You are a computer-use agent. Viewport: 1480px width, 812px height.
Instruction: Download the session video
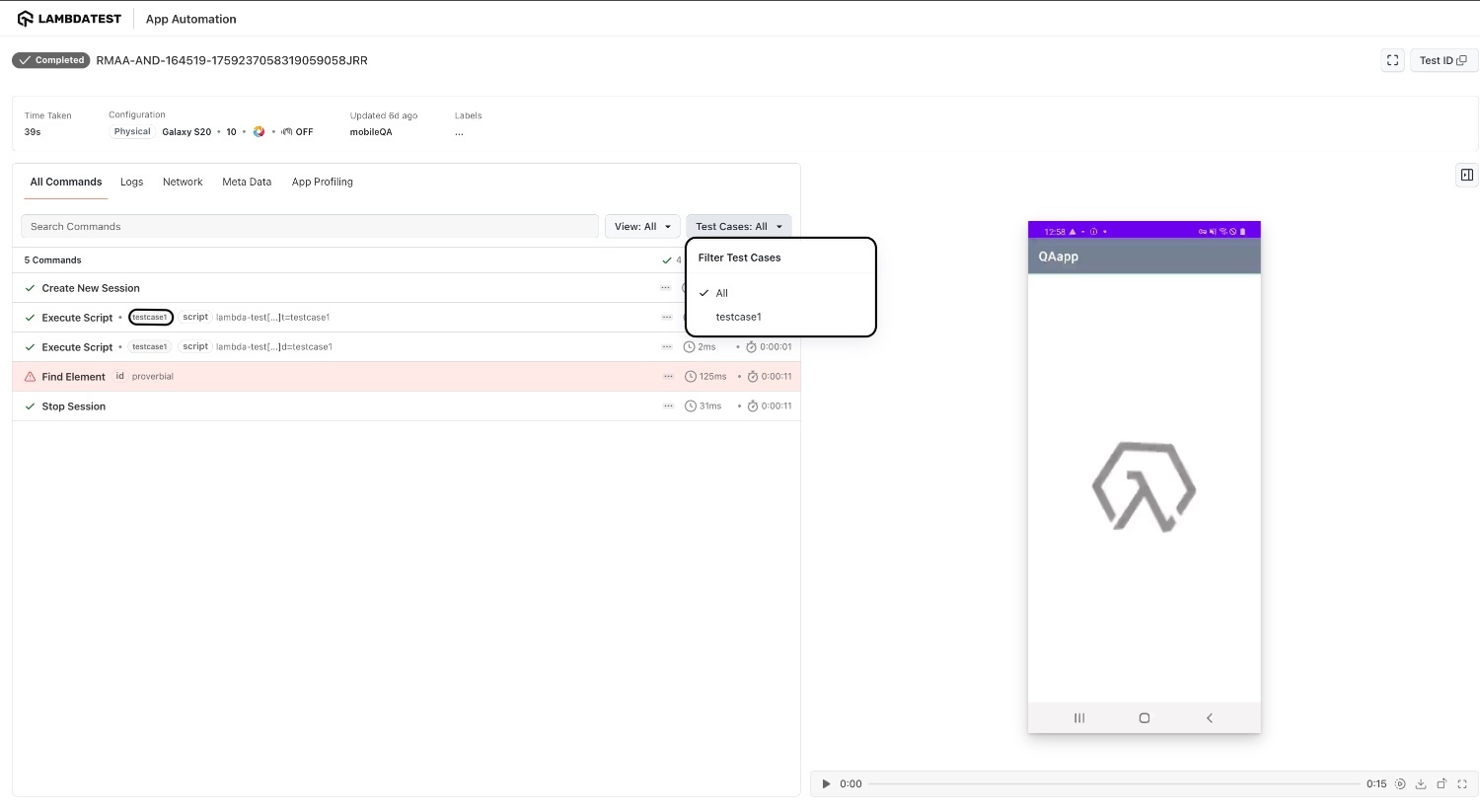[x=1421, y=784]
